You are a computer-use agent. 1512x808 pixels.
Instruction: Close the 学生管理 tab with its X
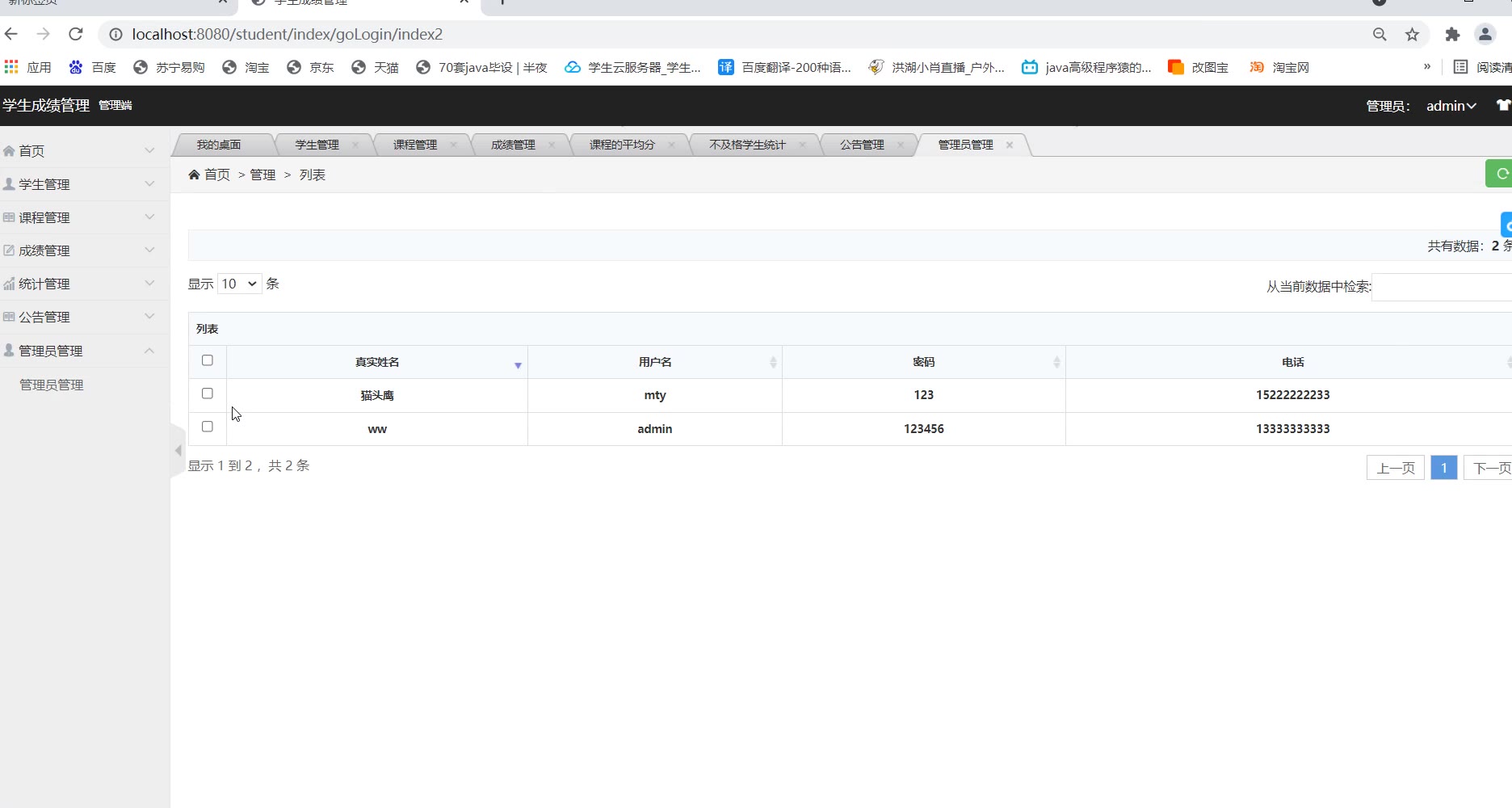[355, 145]
